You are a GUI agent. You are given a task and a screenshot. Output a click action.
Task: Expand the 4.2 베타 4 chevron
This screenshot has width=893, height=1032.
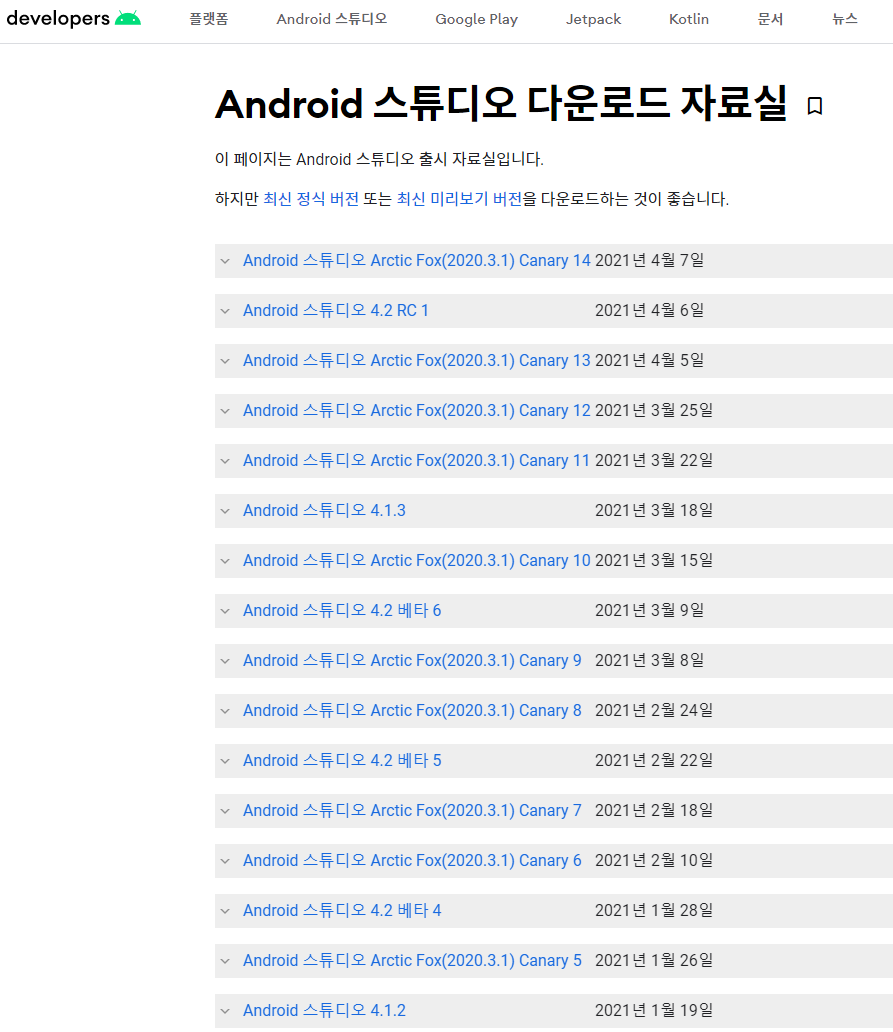225,912
